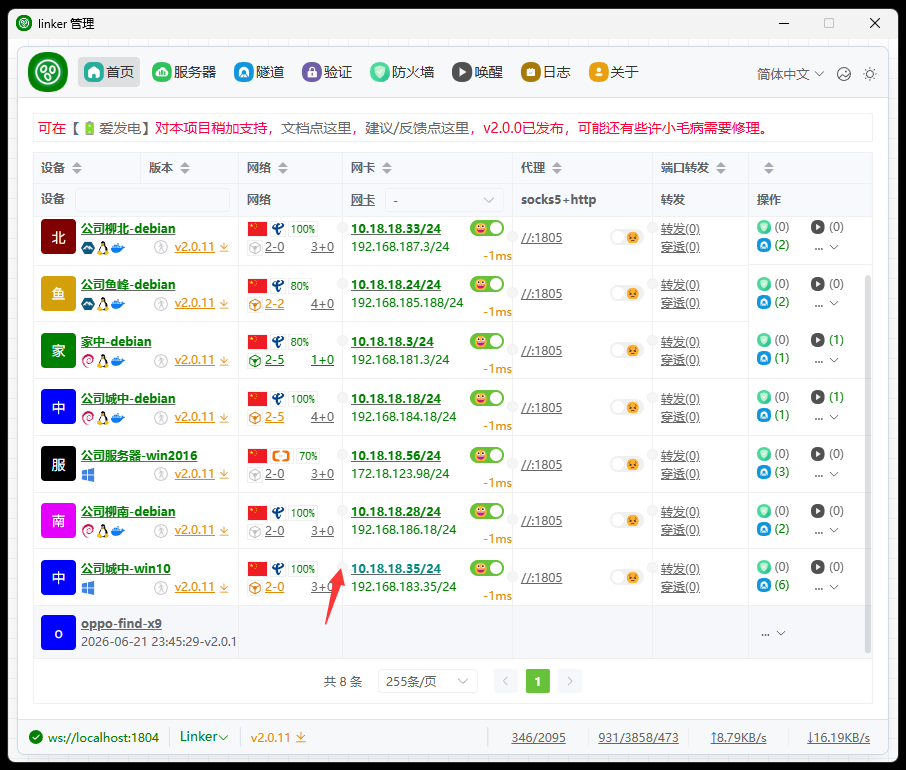Expand the more-actions menu for 公司鱼峰-debian
Viewport: 906px width, 770px height.
(x=826, y=303)
